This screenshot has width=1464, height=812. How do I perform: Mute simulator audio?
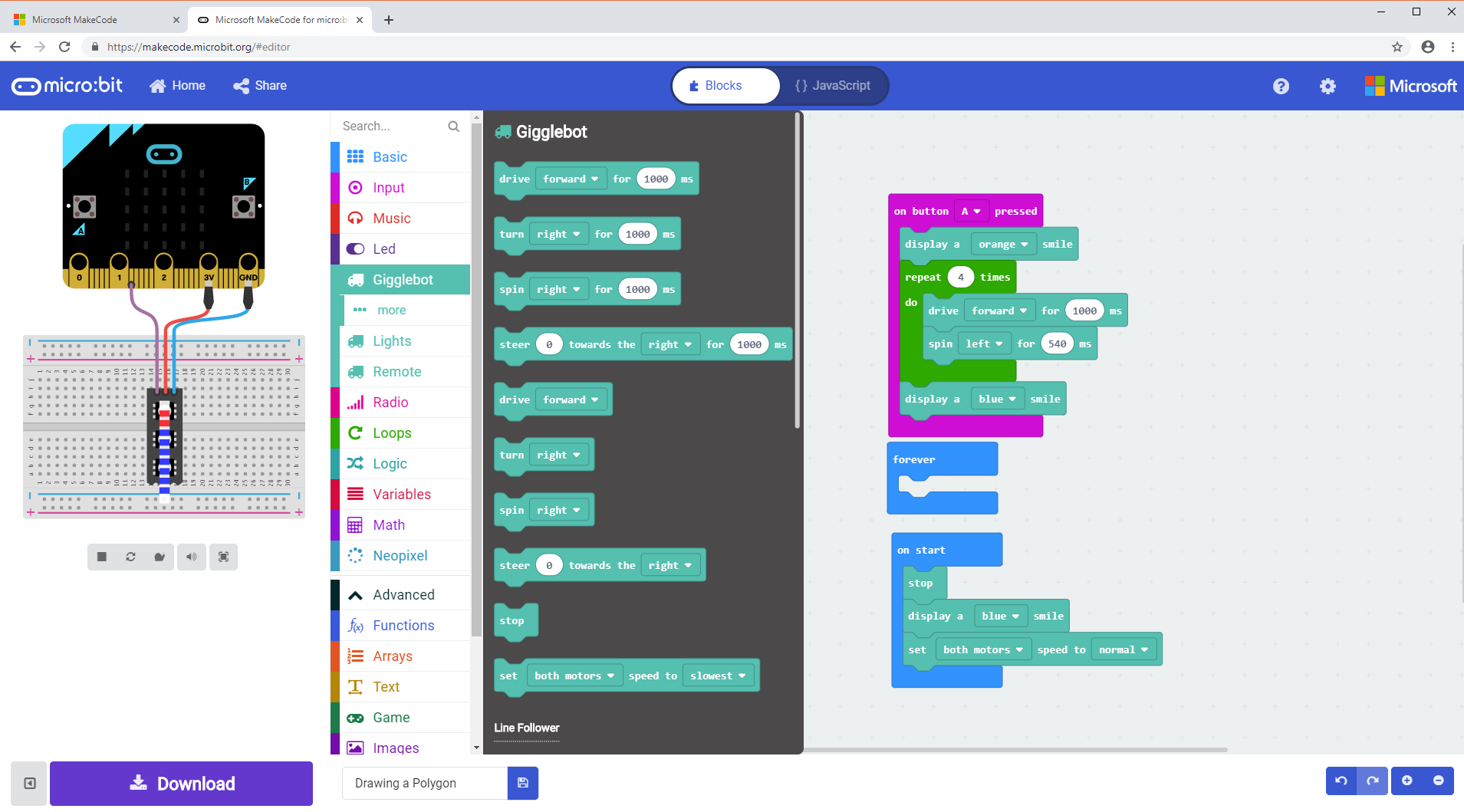[x=192, y=557]
